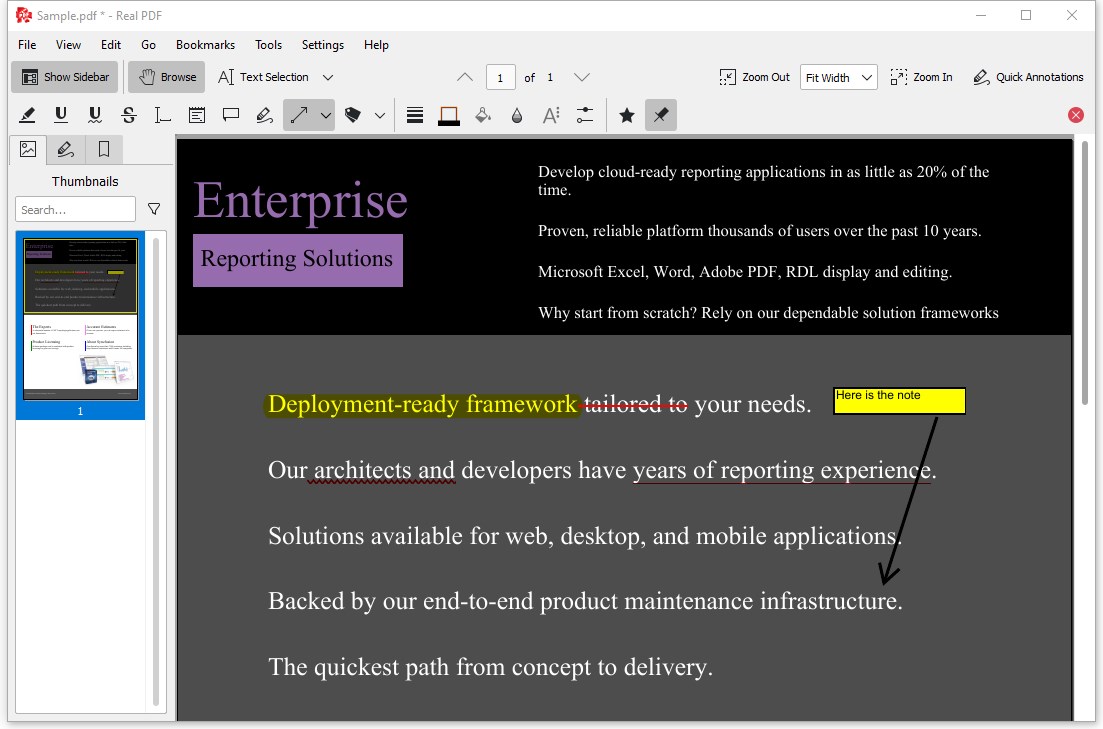Click the star bookmark annotation icon
This screenshot has height=729, width=1103.
[x=627, y=115]
